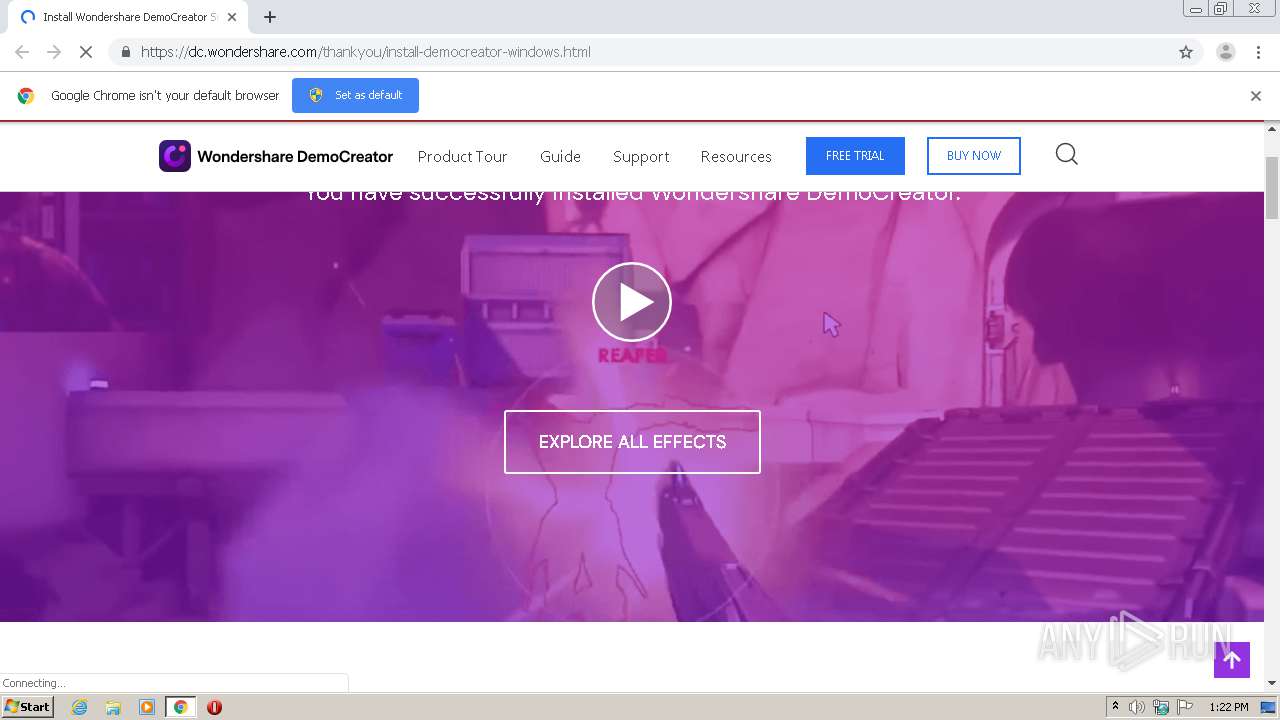Open the file explorer taskbar icon
The height and width of the screenshot is (720, 1280).
113,707
